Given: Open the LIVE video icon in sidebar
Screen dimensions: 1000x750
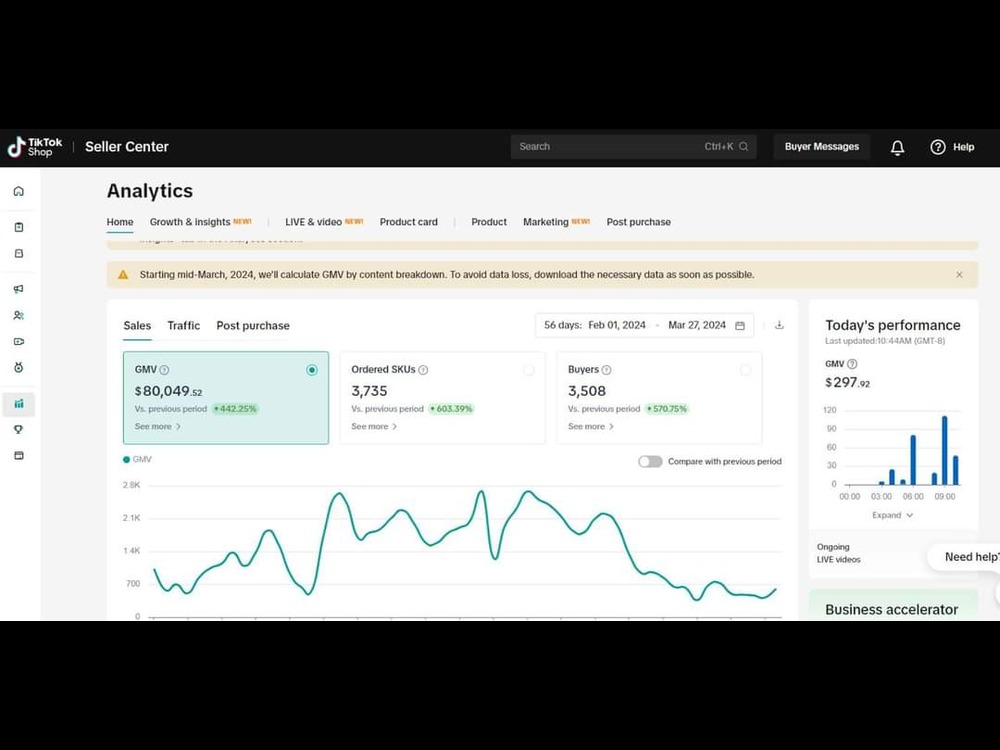Looking at the screenshot, I should pos(18,341).
